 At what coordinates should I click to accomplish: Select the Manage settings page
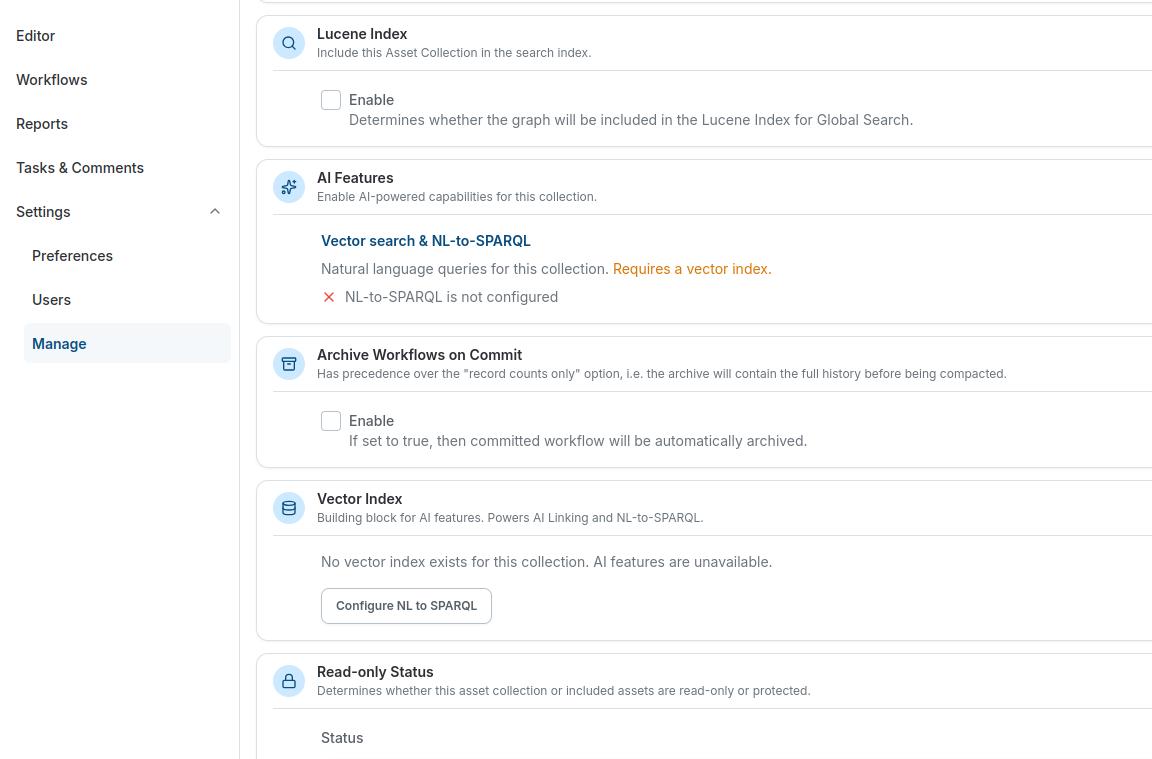(x=127, y=343)
